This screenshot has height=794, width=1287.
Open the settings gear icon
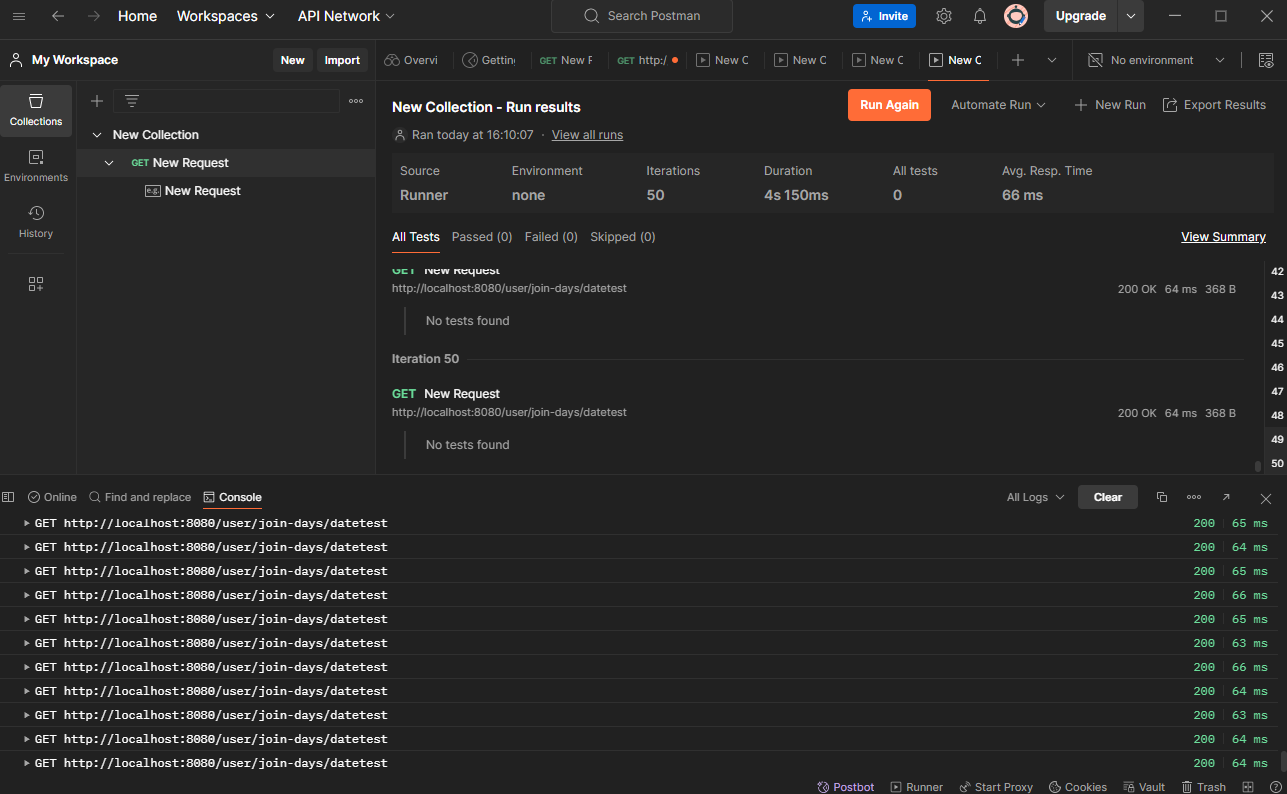[943, 16]
